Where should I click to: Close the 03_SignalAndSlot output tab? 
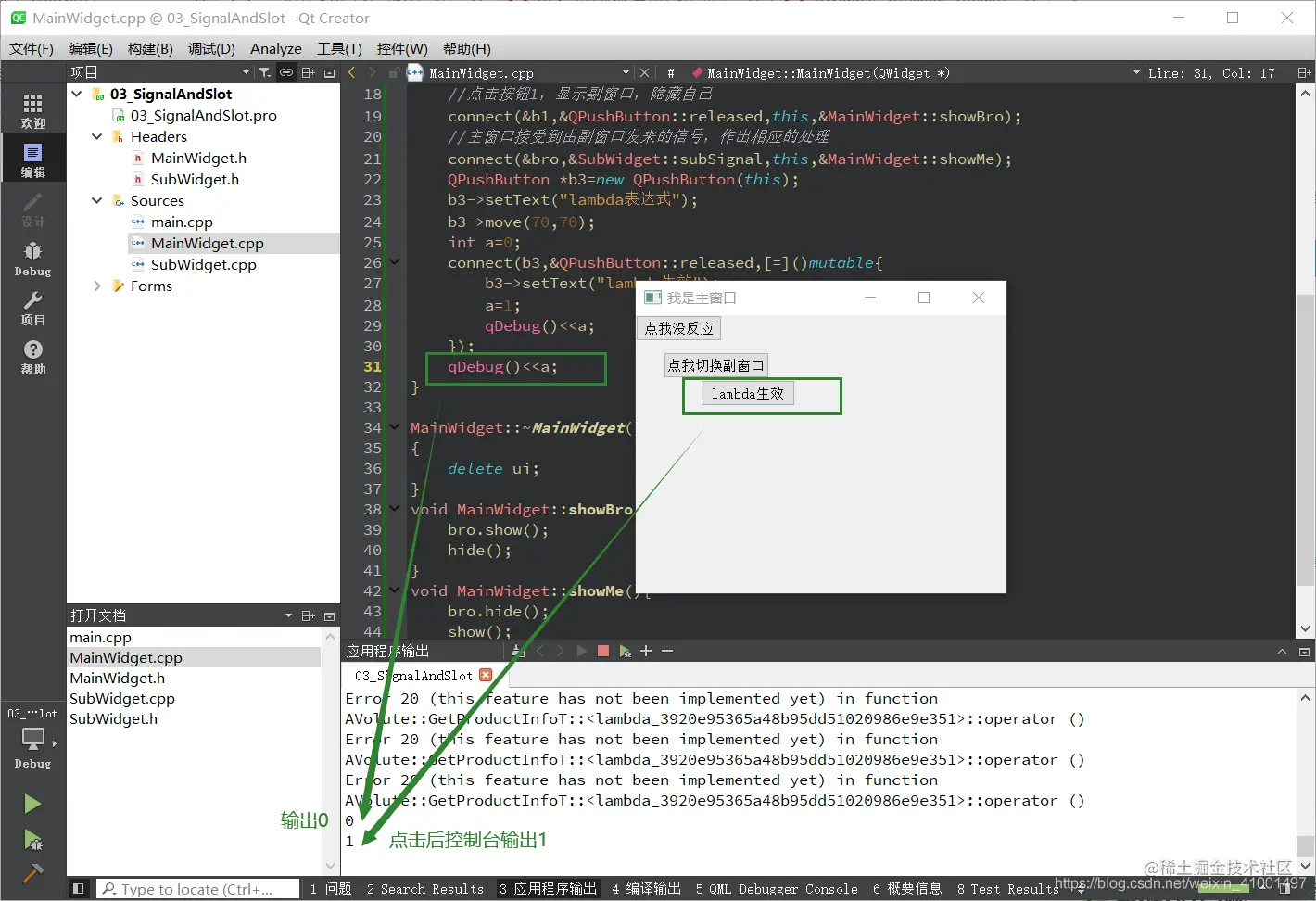486,676
